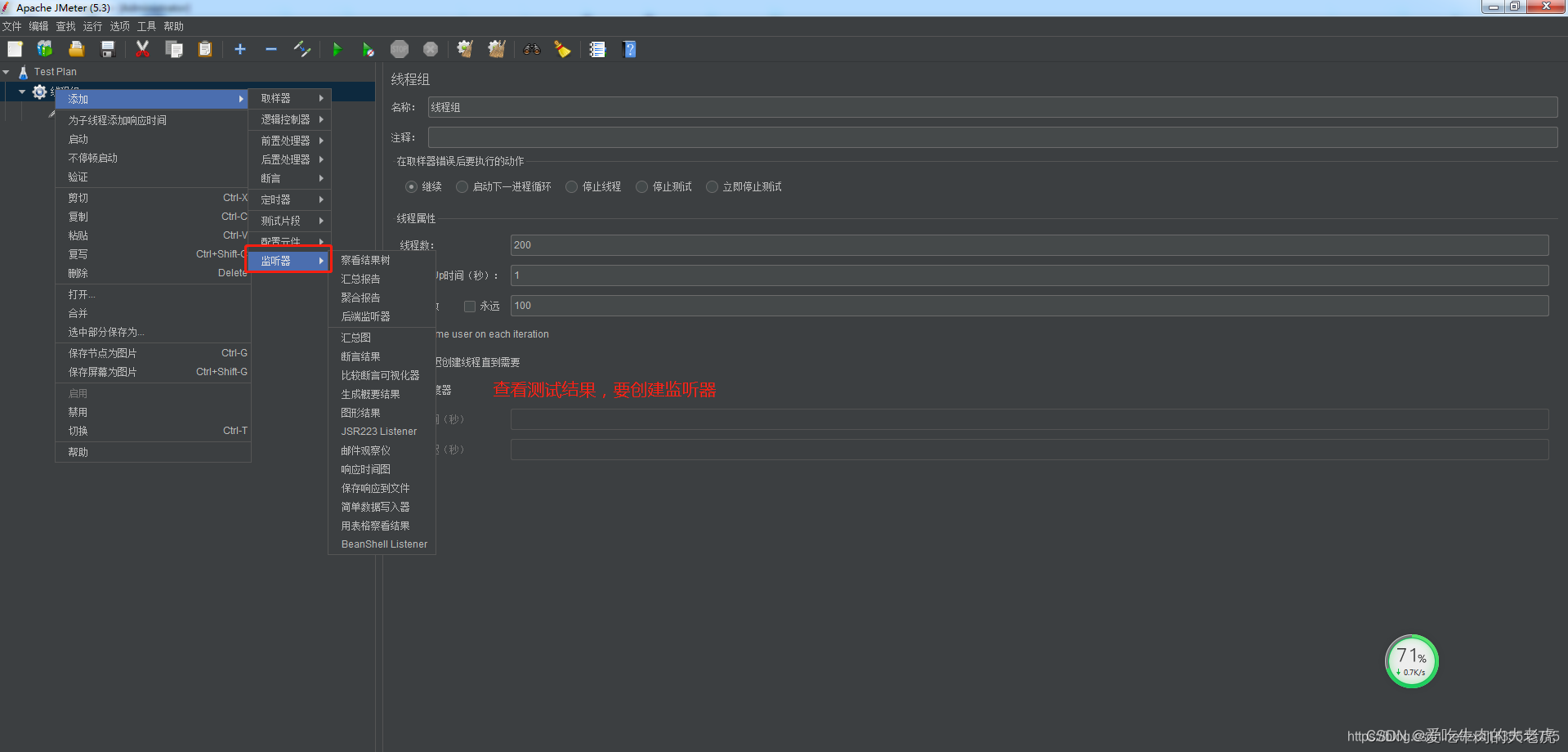
Task: Choose 聚合报告 listener
Action: [382, 298]
